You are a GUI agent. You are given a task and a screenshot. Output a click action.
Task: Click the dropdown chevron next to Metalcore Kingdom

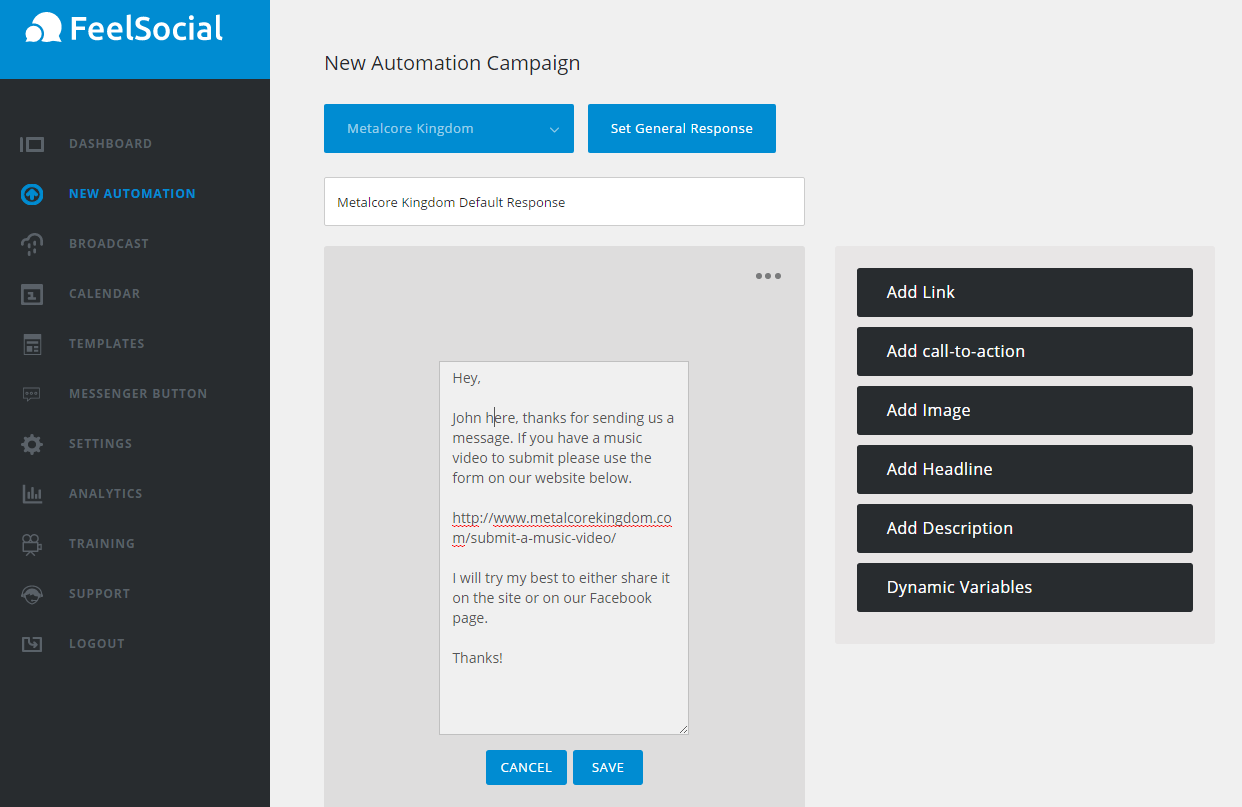point(554,129)
